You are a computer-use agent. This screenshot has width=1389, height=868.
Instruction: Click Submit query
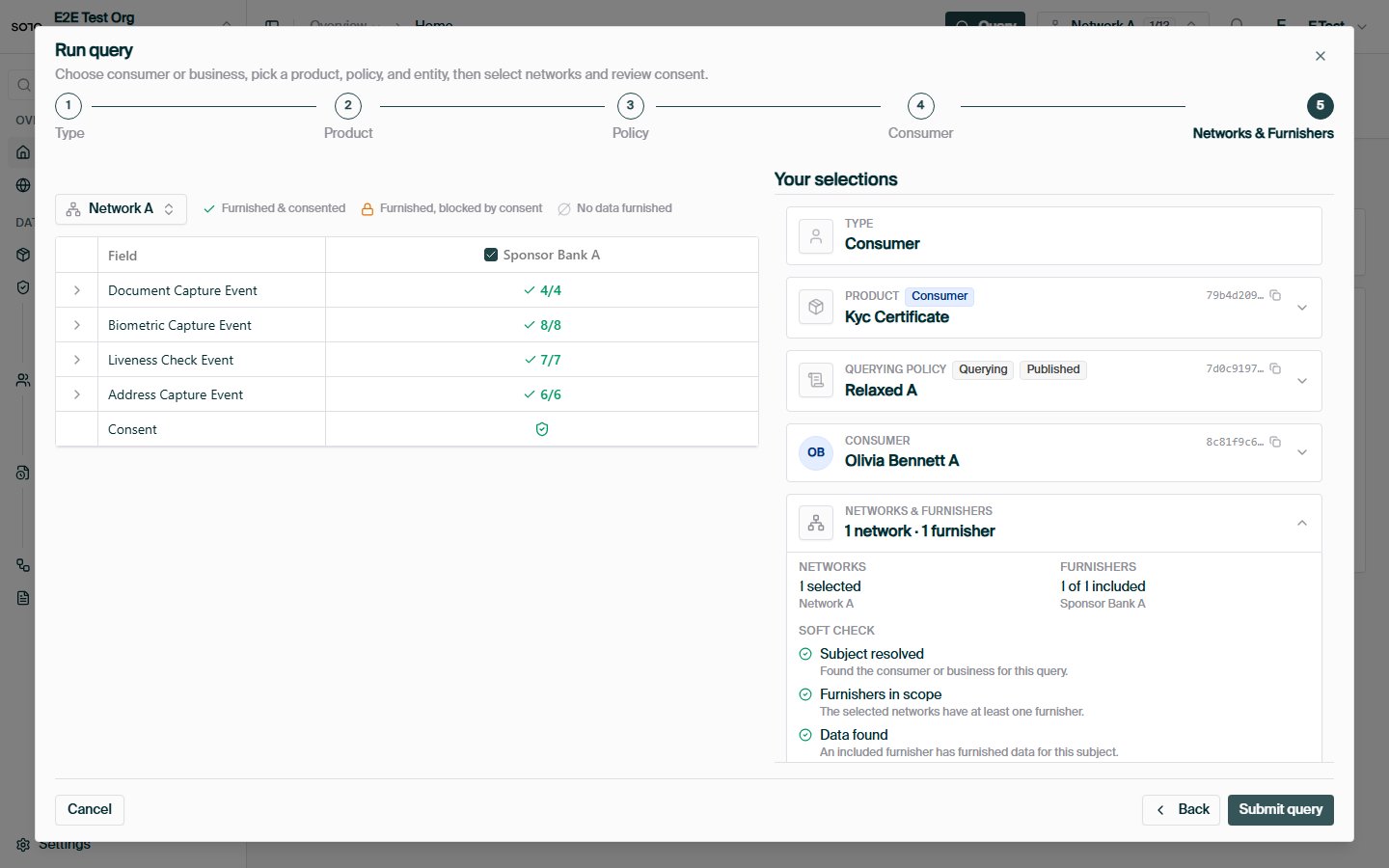click(1280, 809)
